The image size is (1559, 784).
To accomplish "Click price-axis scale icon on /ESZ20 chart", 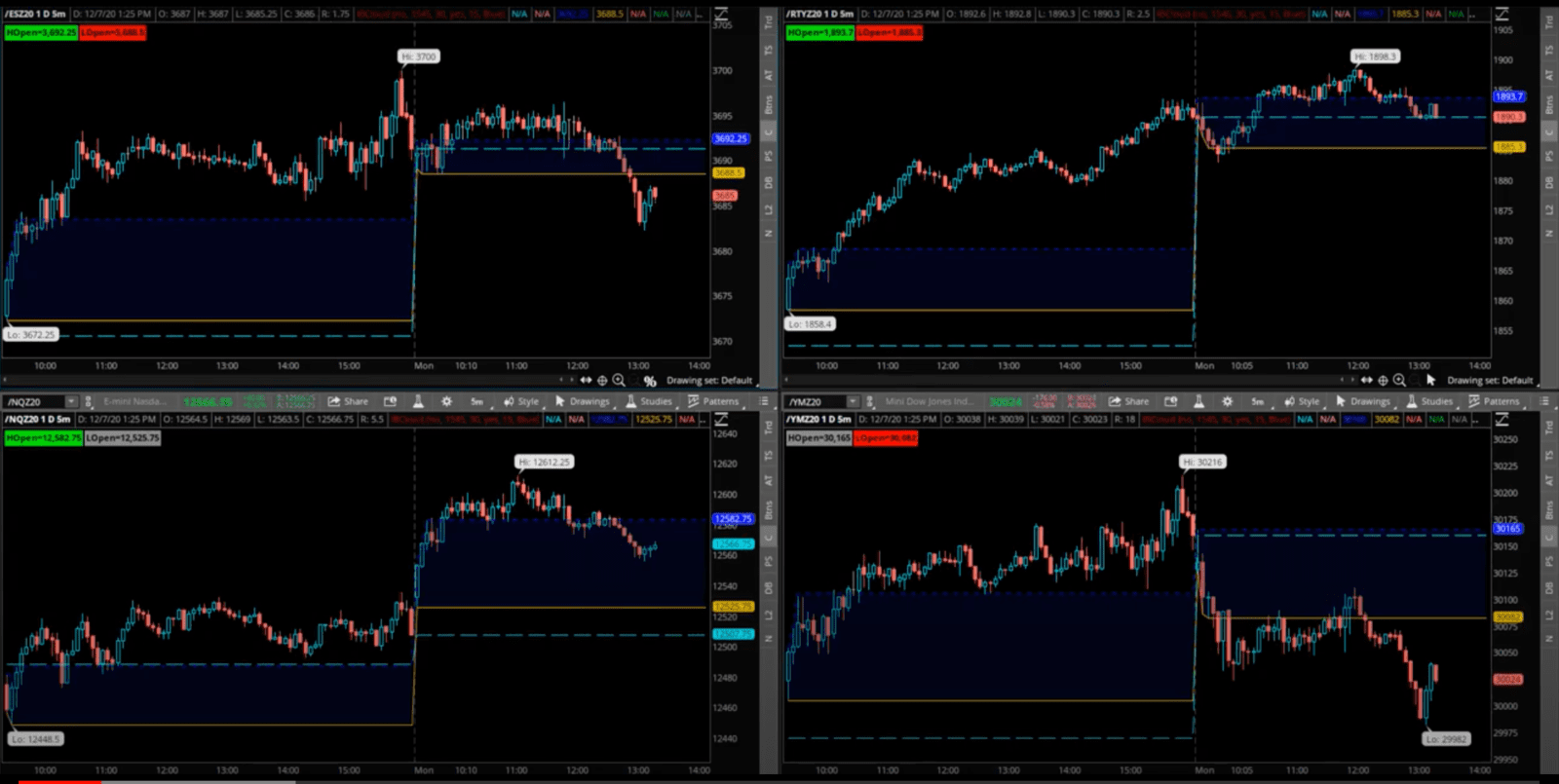I will point(721,14).
